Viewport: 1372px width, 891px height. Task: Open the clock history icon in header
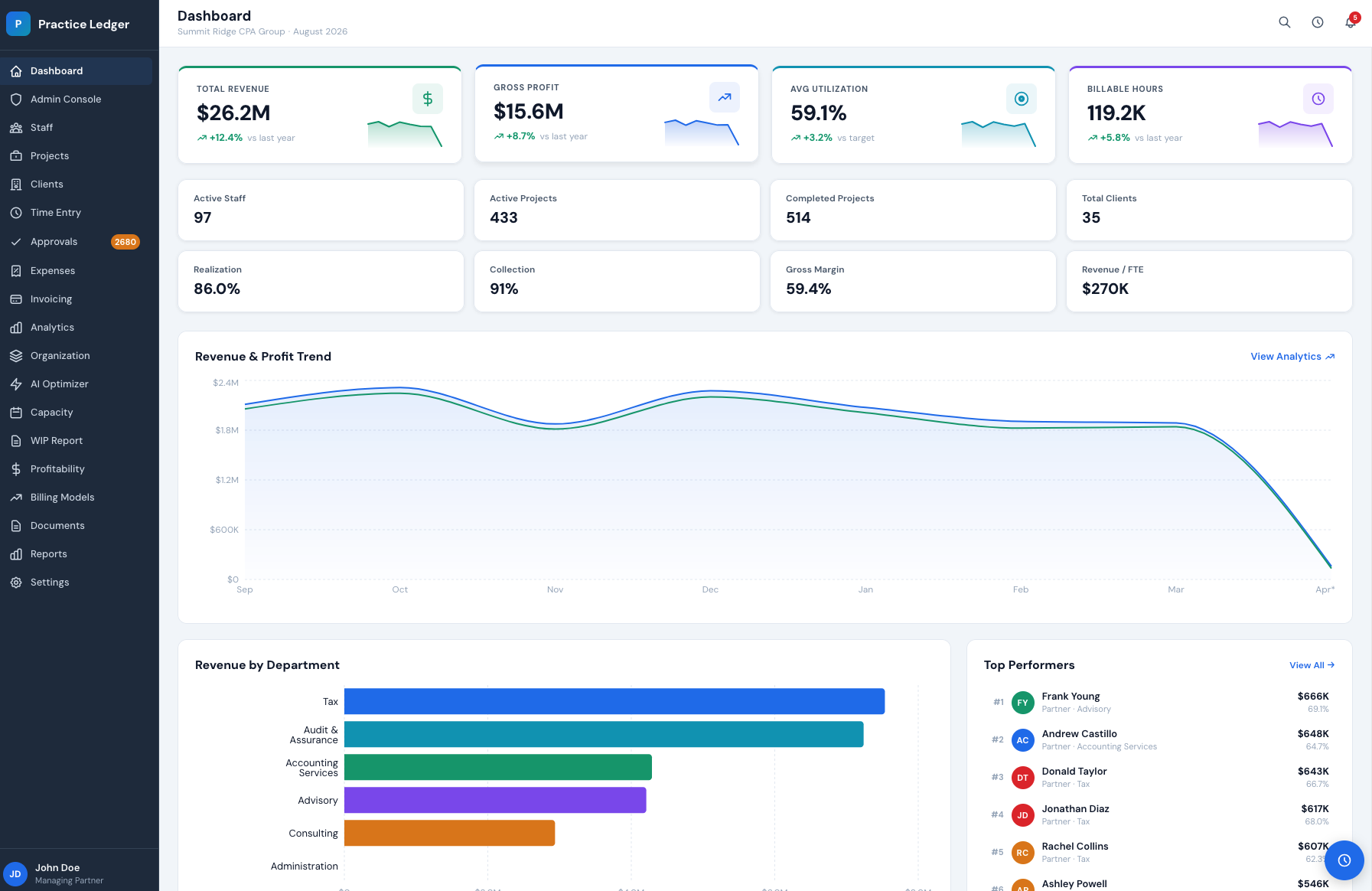1318,22
